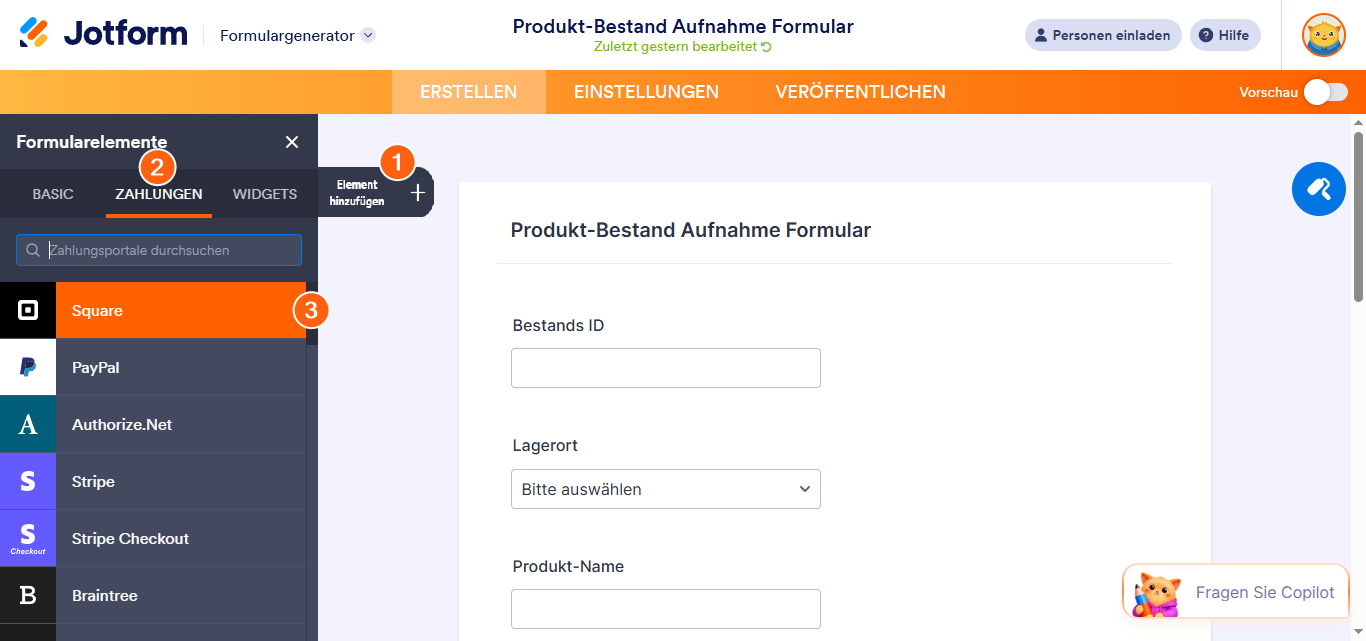Open the blue AI assistant icon

[x=1318, y=189]
